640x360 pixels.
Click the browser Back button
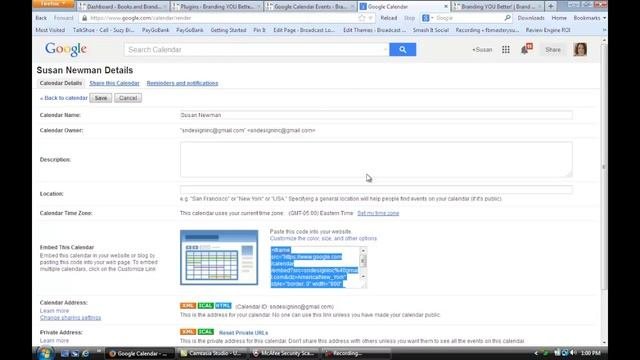tap(41, 18)
